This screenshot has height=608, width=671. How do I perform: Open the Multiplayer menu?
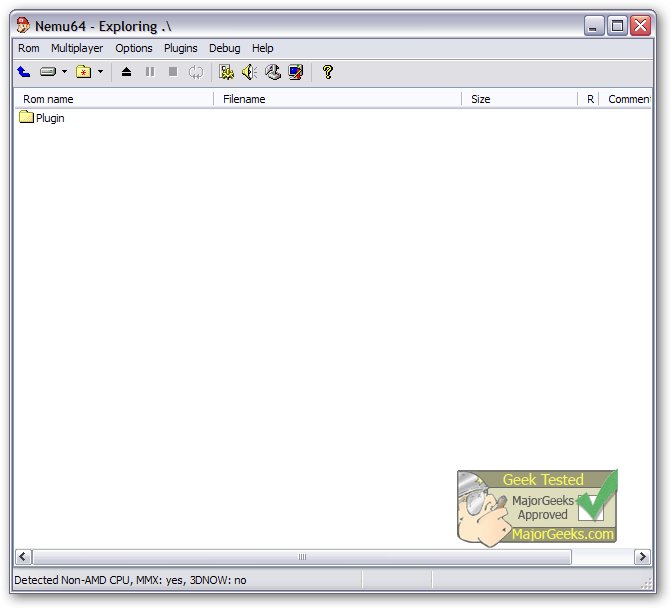(77, 48)
